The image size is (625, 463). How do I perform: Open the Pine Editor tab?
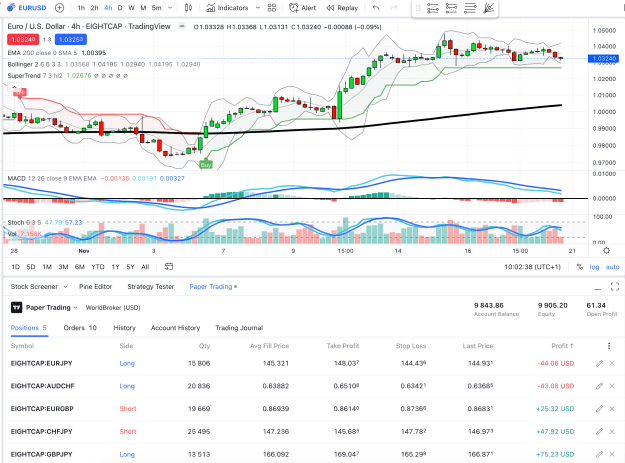coord(95,286)
